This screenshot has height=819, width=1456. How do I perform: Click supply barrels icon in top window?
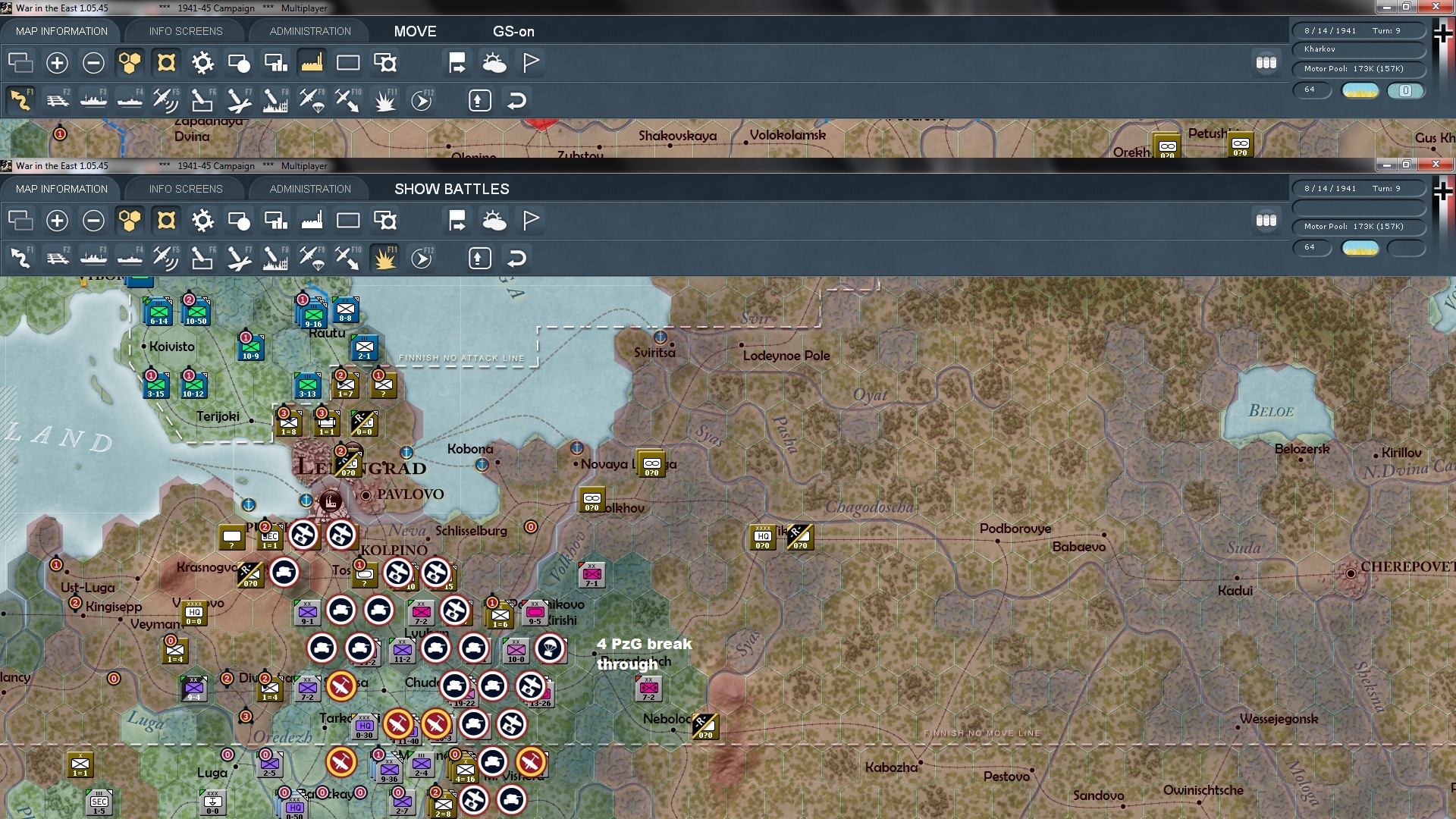1266,63
